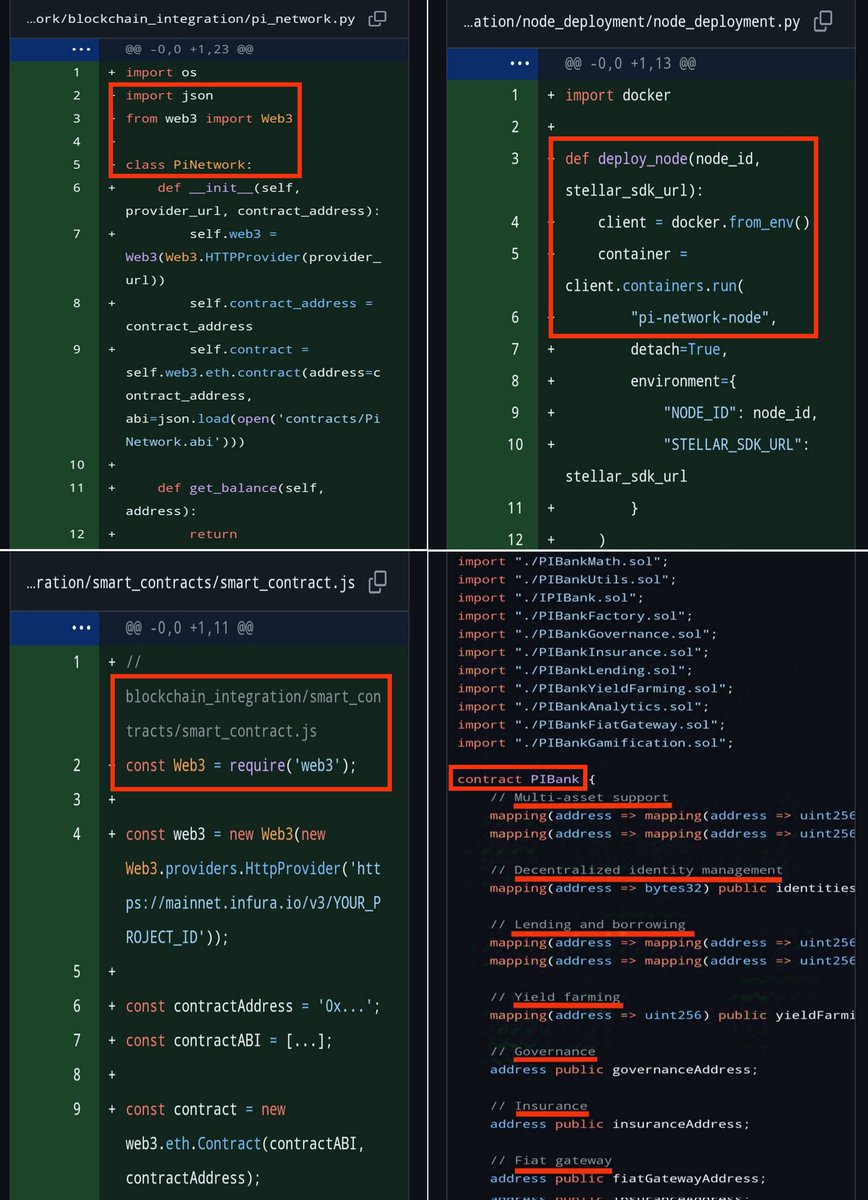Click "const contractAddress = '0x...';" line

point(253,1006)
